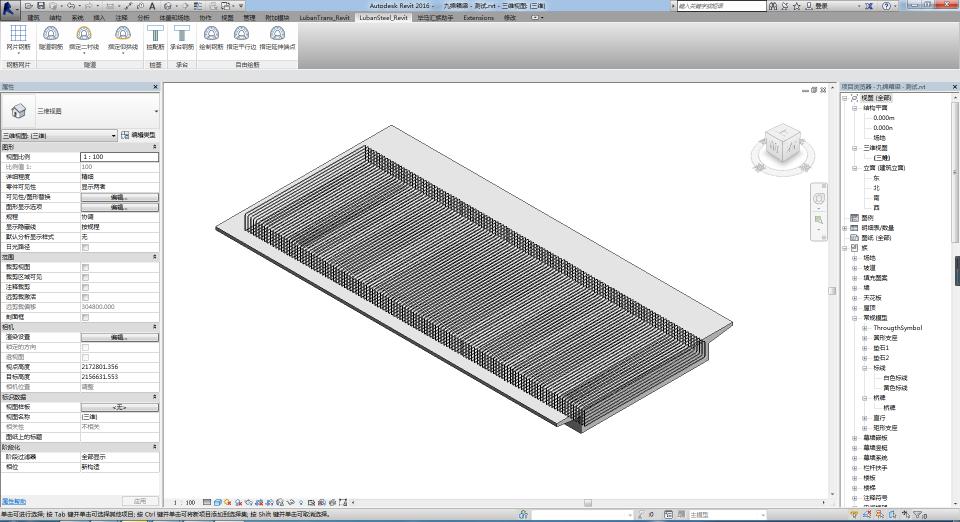Open the Revit application menu button
Screen dimensions: 960x522
pos(9,7)
